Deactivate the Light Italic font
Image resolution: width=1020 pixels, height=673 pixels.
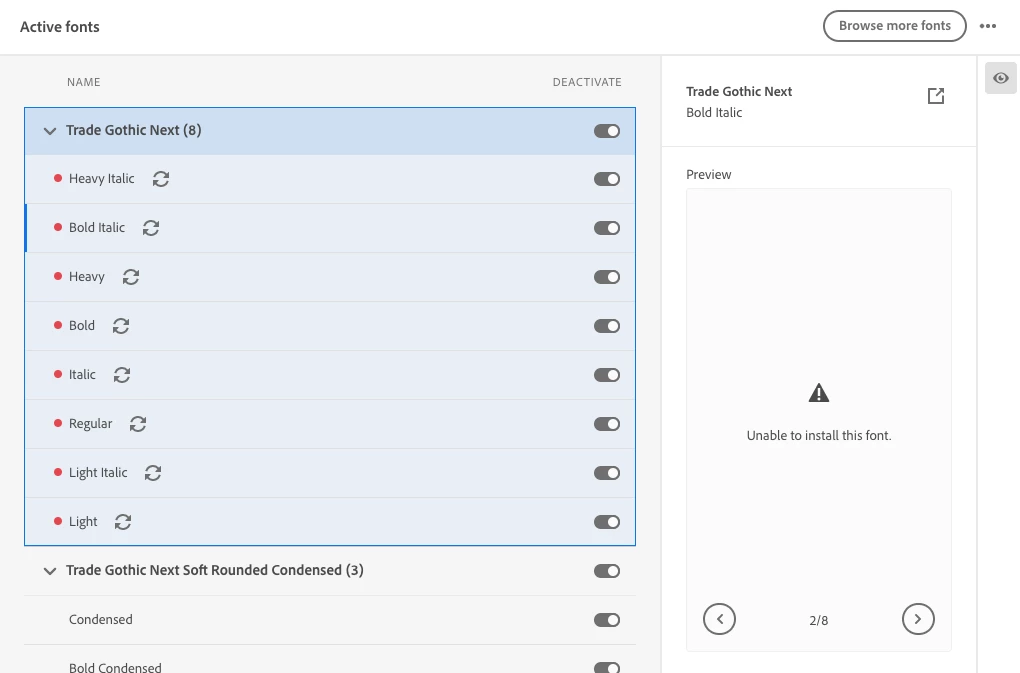[x=606, y=473]
